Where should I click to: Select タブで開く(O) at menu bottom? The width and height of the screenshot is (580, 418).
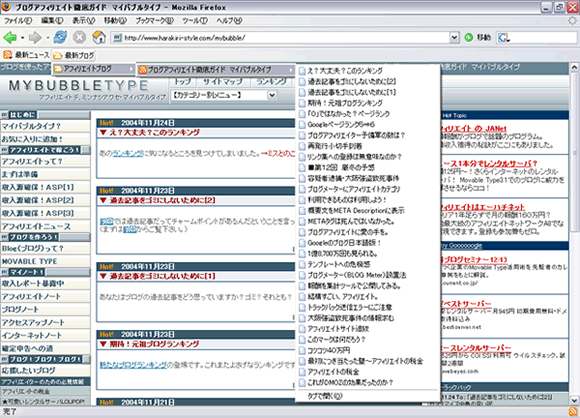[368, 396]
